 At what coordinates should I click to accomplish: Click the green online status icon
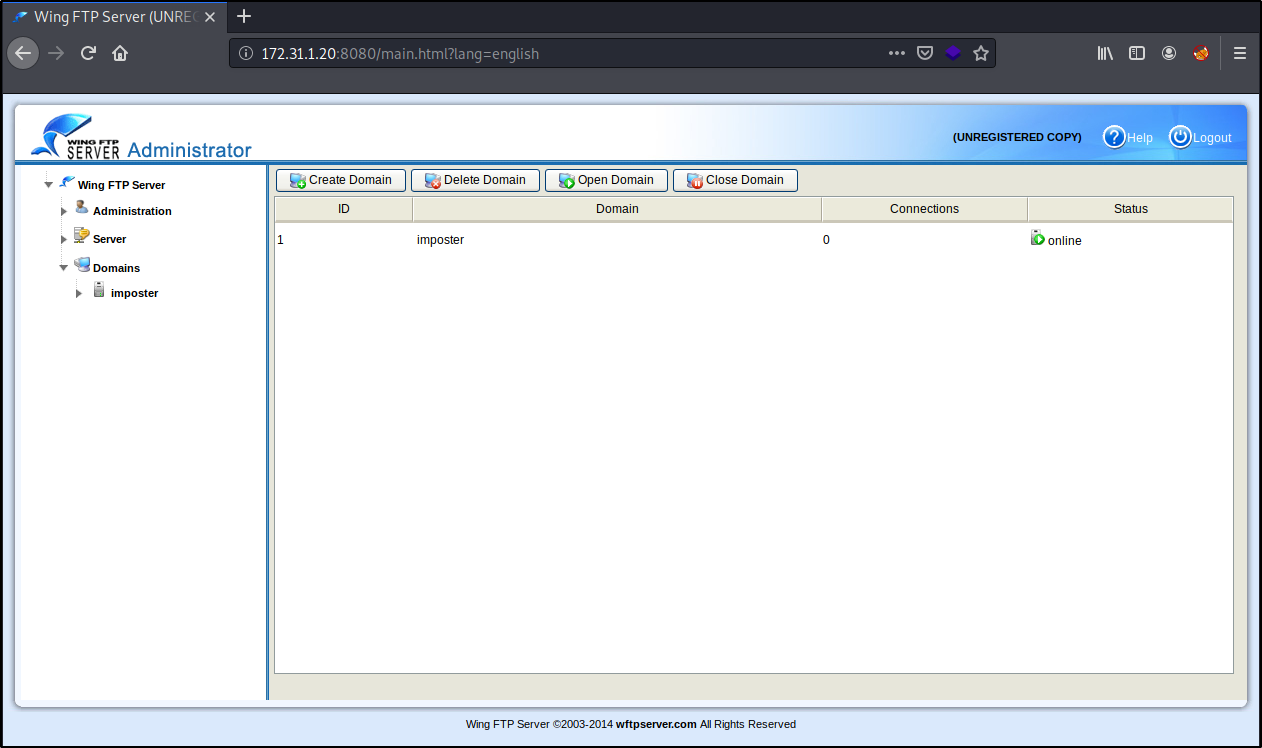click(x=1038, y=238)
